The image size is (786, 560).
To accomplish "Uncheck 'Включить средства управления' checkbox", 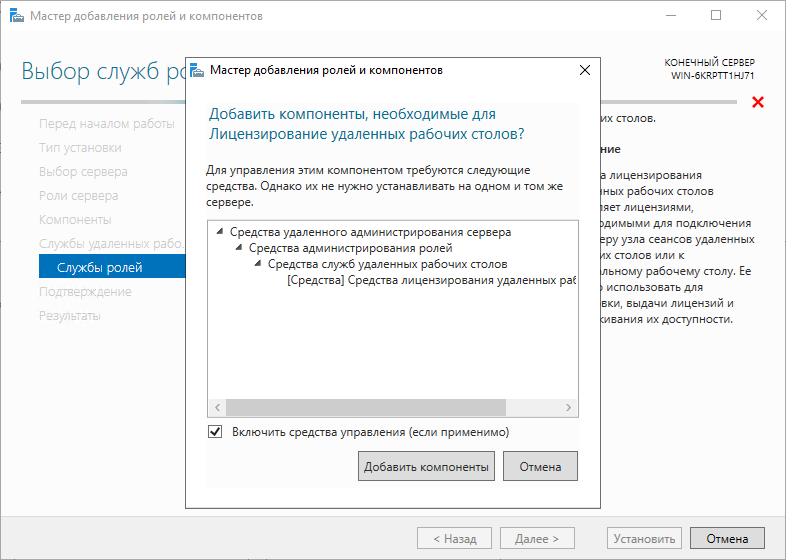I will (x=215, y=432).
